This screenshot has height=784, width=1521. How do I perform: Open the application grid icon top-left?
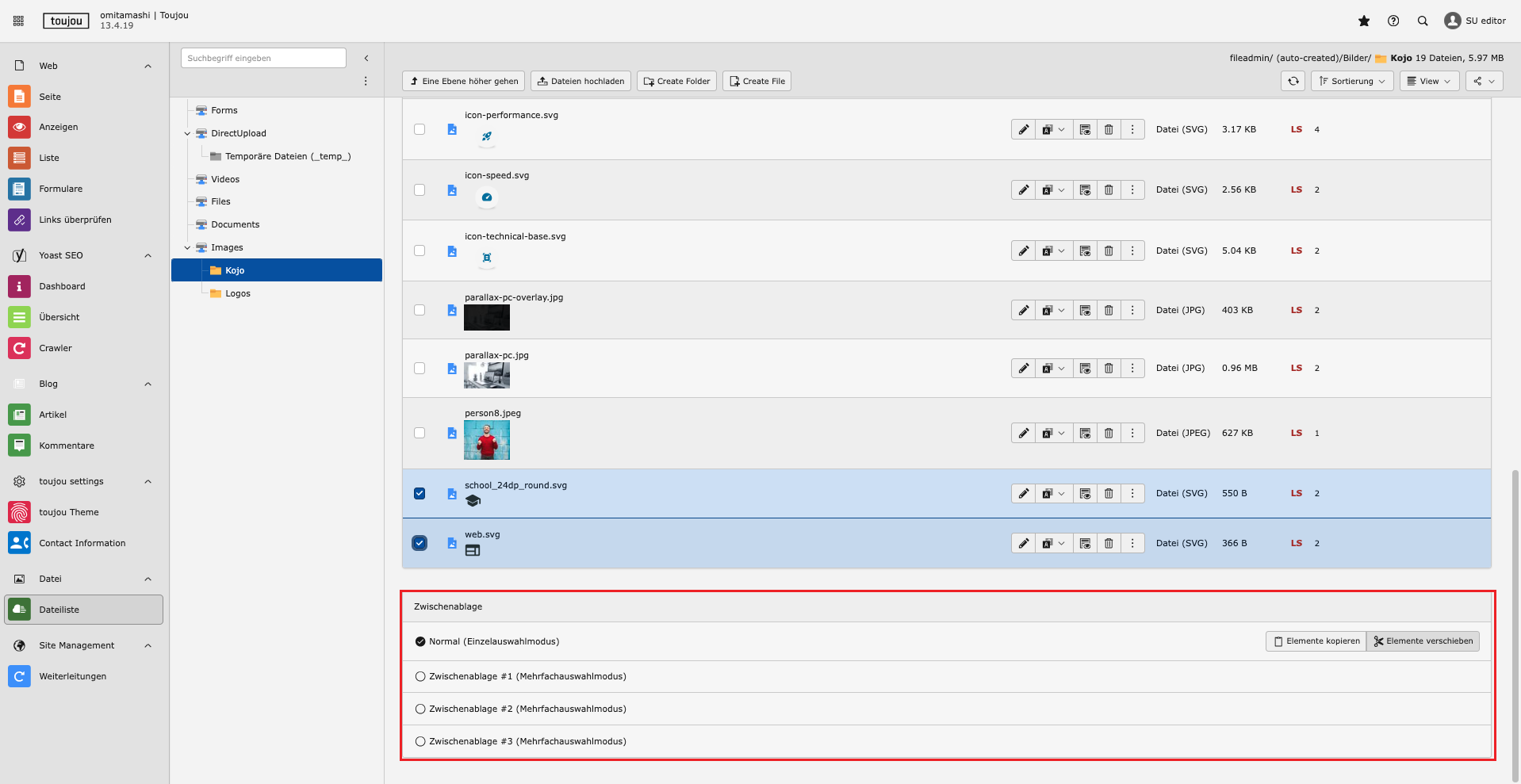point(18,21)
